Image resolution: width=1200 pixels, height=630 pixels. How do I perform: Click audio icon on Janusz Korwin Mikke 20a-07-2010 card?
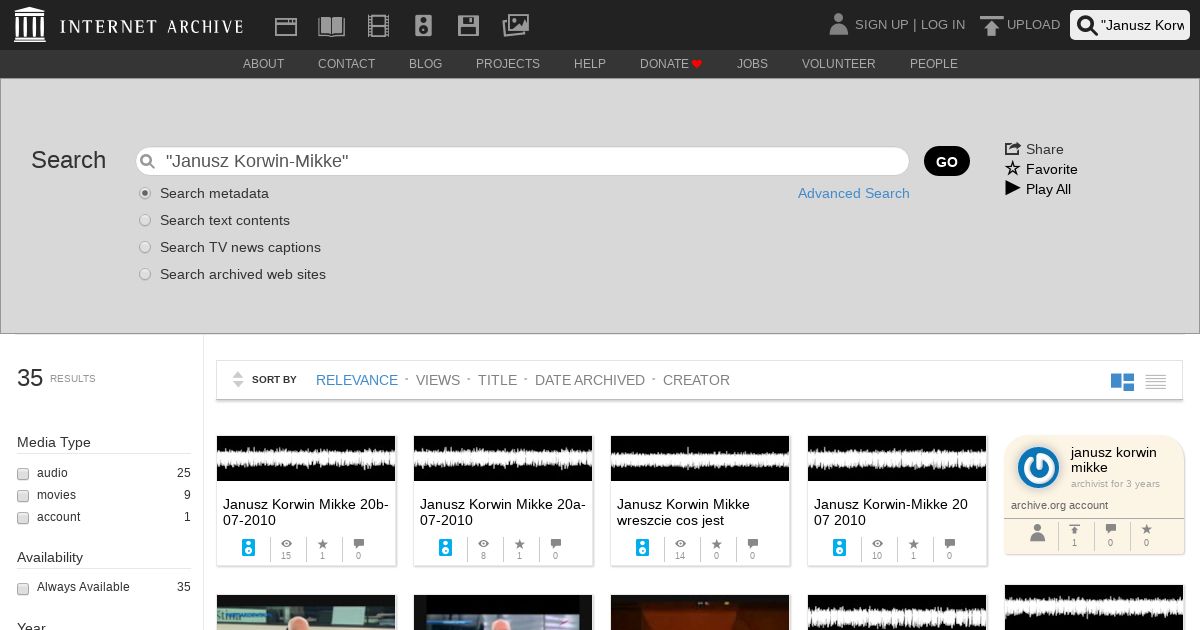(446, 548)
